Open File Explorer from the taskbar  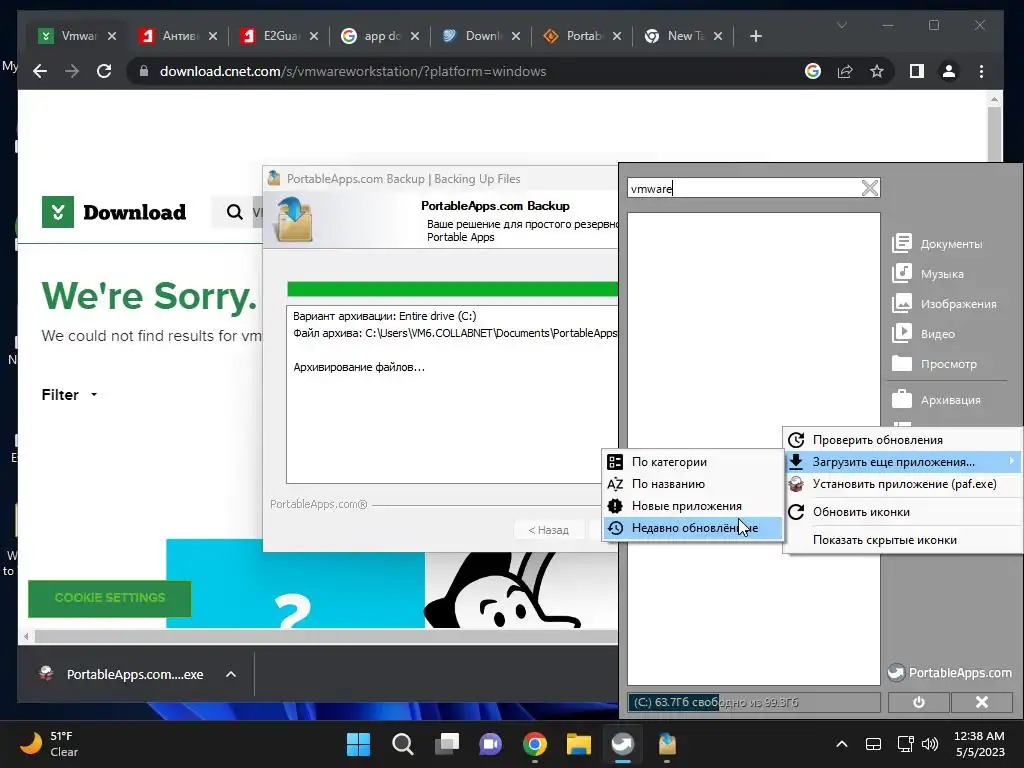coord(579,744)
